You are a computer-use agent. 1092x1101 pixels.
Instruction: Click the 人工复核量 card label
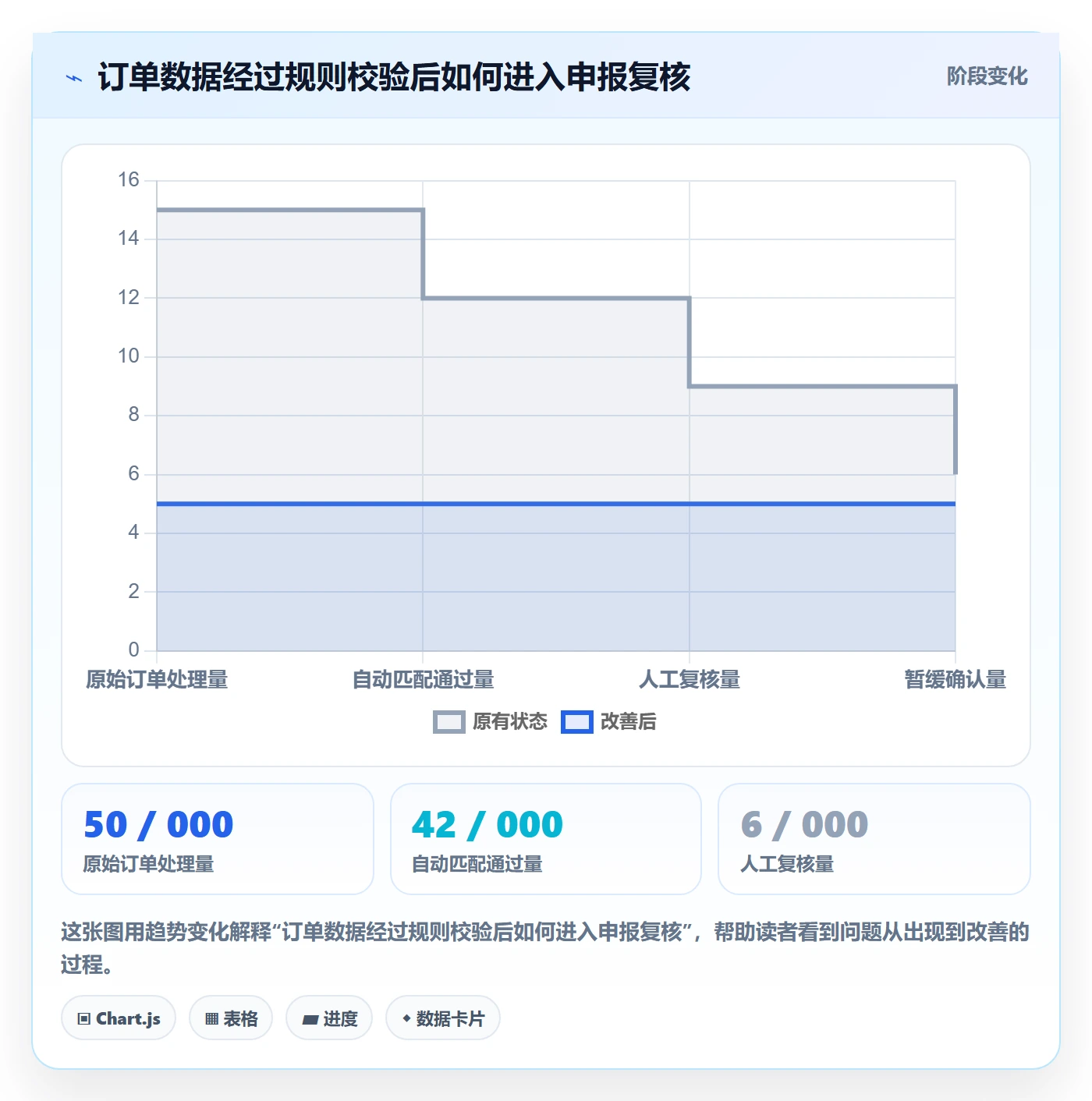[787, 864]
